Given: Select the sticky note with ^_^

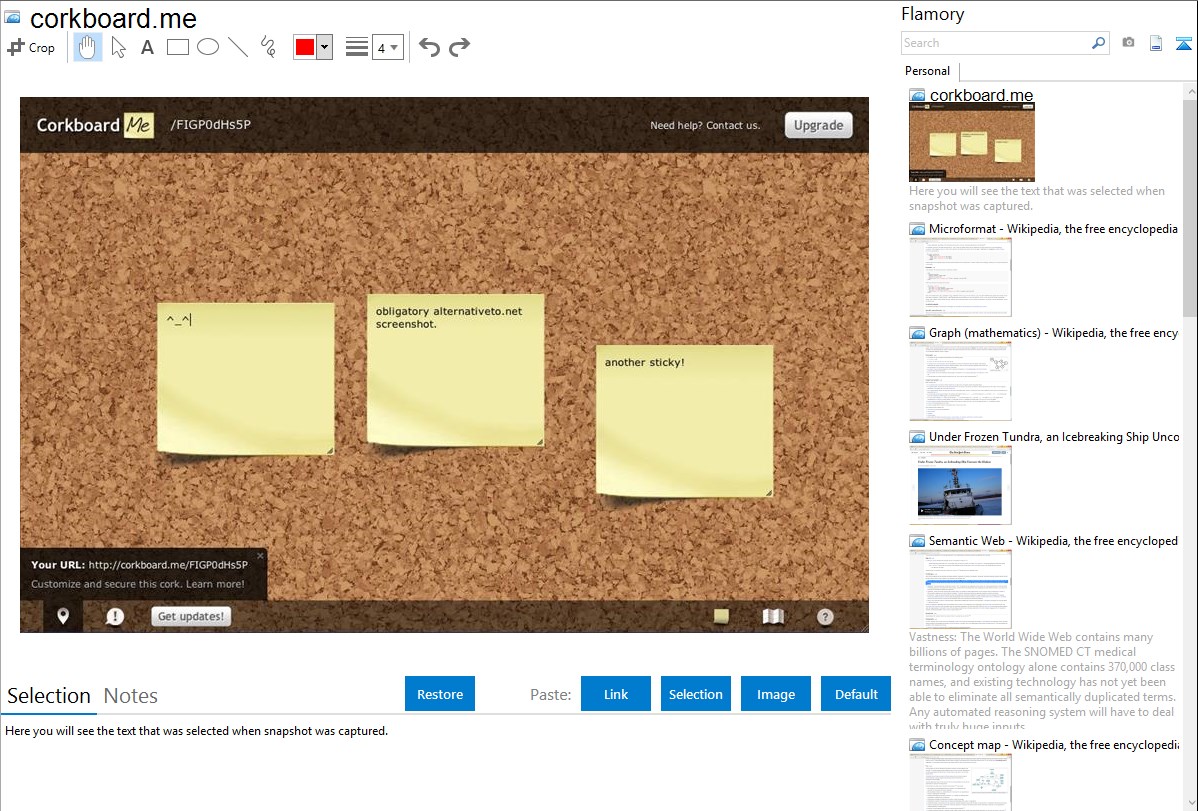Looking at the screenshot, I should 245,378.
